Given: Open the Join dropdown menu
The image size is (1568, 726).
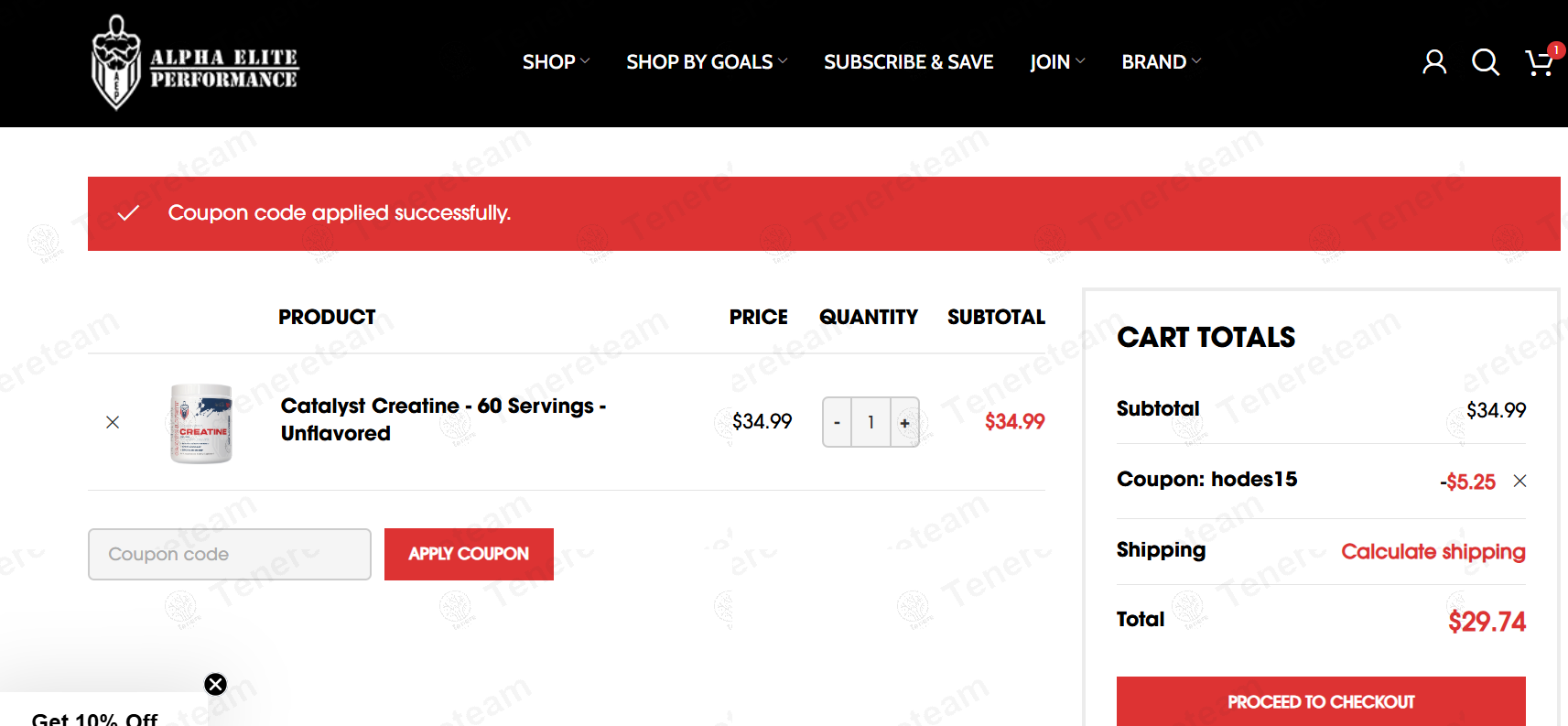Looking at the screenshot, I should (1056, 62).
